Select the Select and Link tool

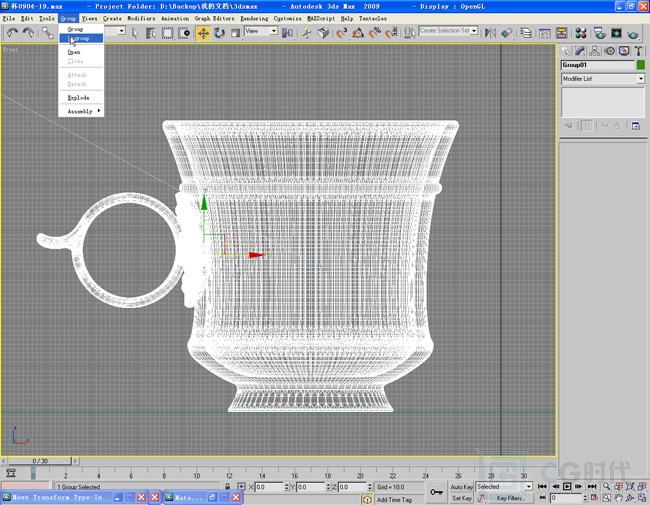coord(48,33)
